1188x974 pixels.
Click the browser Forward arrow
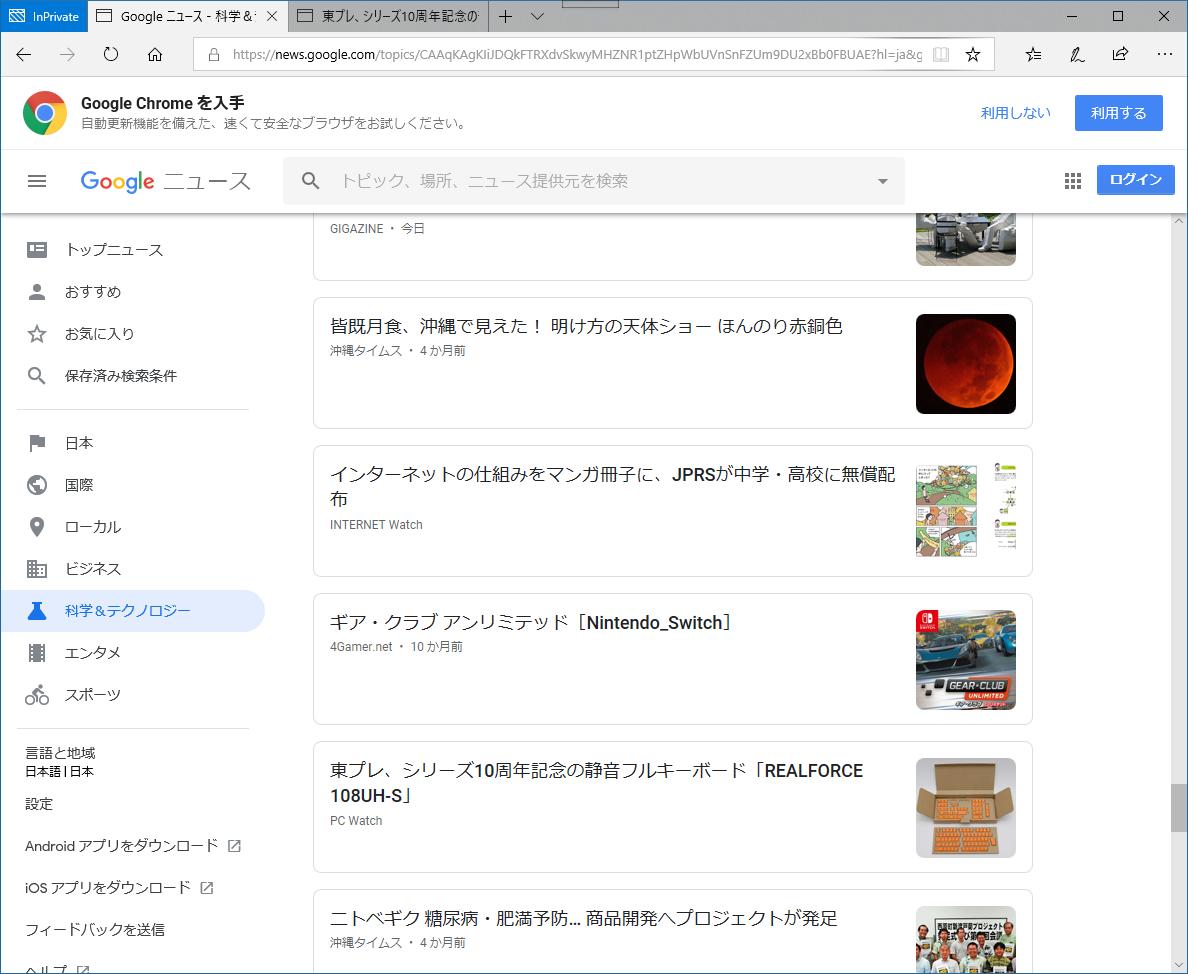tap(67, 55)
